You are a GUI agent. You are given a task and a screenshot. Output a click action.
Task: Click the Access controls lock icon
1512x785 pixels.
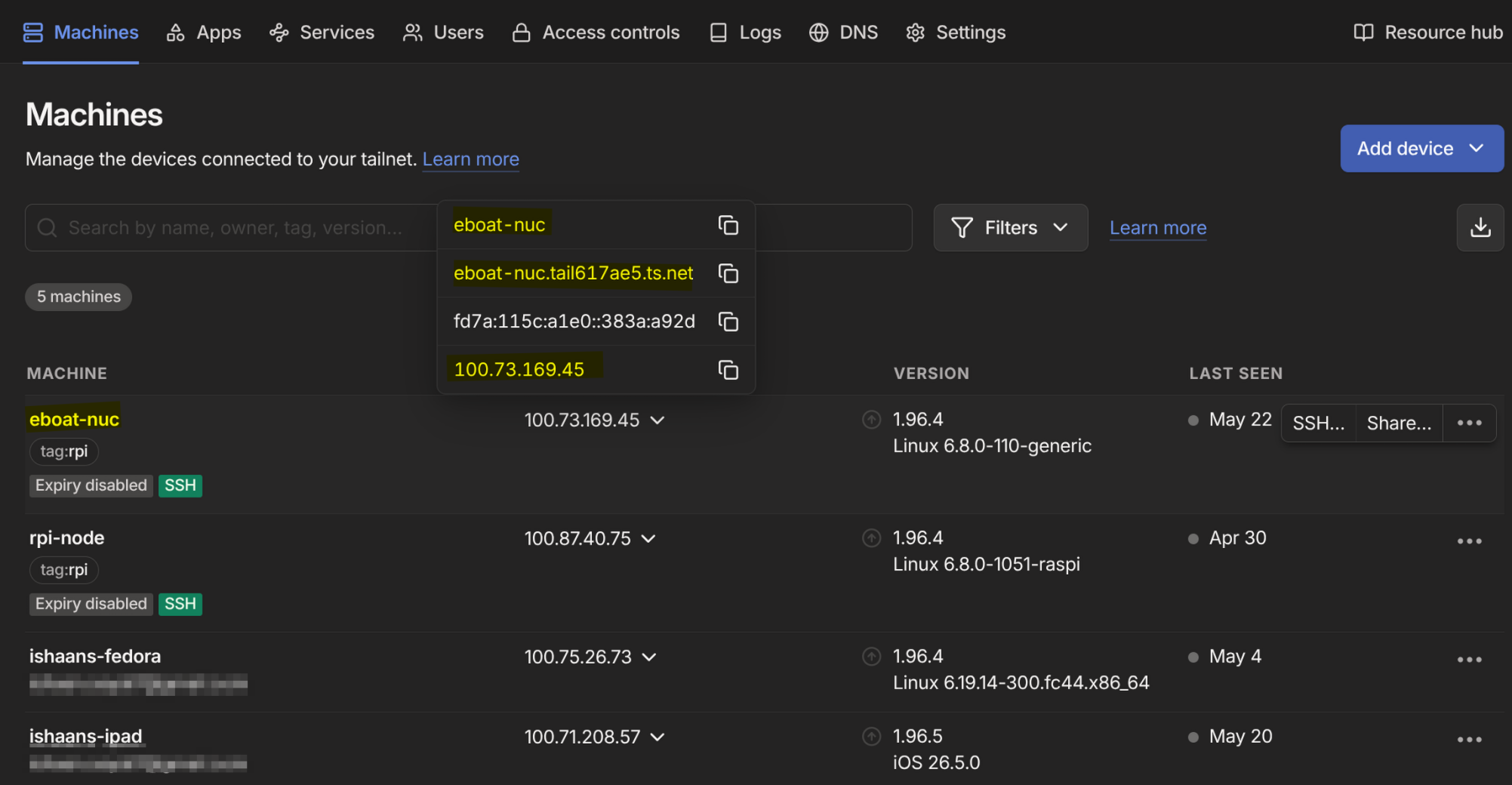(x=521, y=32)
